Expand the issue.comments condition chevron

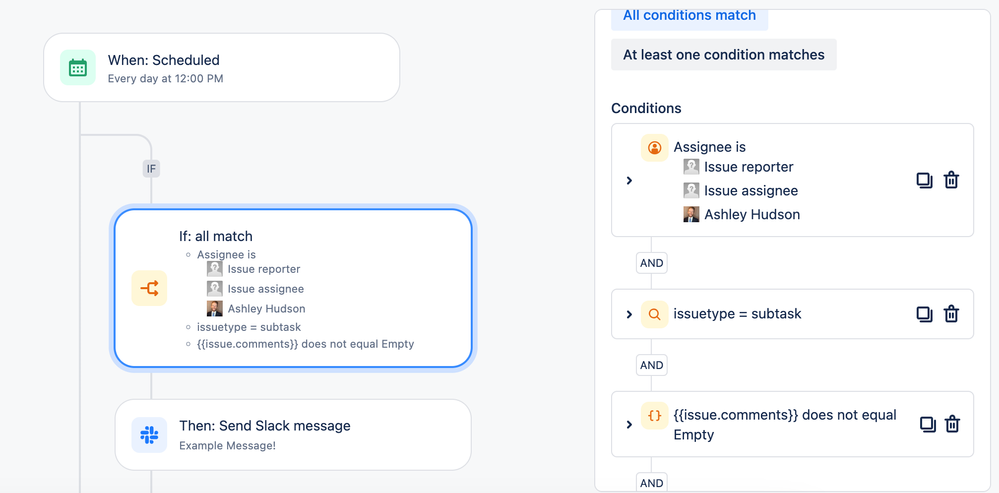pos(629,424)
